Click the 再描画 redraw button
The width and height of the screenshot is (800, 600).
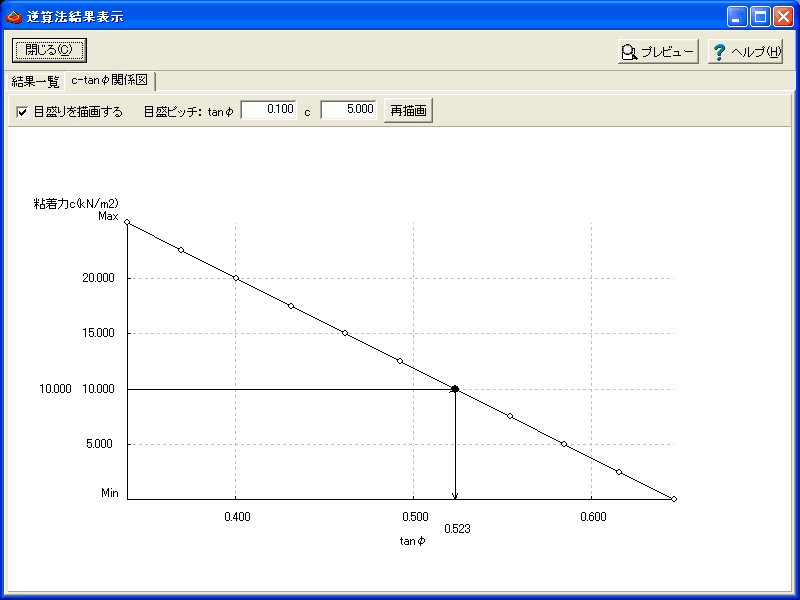(x=408, y=111)
